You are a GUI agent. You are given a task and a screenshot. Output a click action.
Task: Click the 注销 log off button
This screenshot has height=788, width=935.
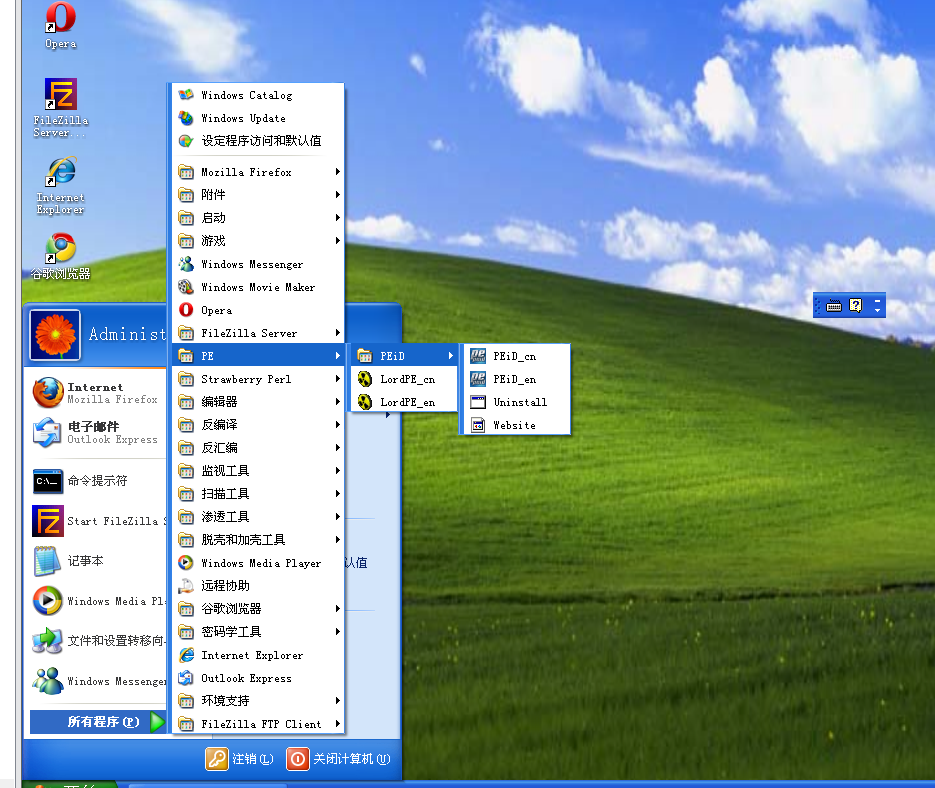pyautogui.click(x=240, y=759)
